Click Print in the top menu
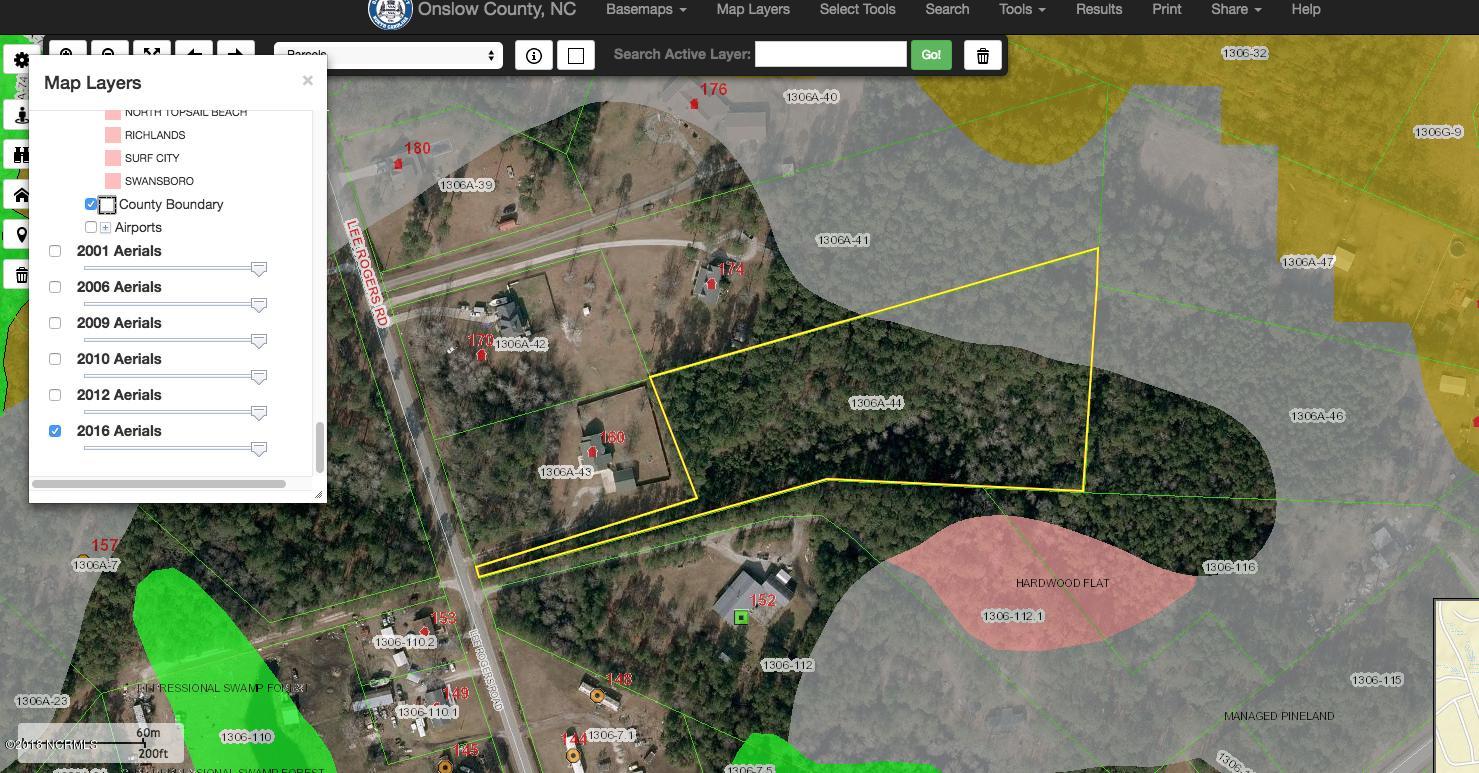The height and width of the screenshot is (773, 1479). 1167,9
